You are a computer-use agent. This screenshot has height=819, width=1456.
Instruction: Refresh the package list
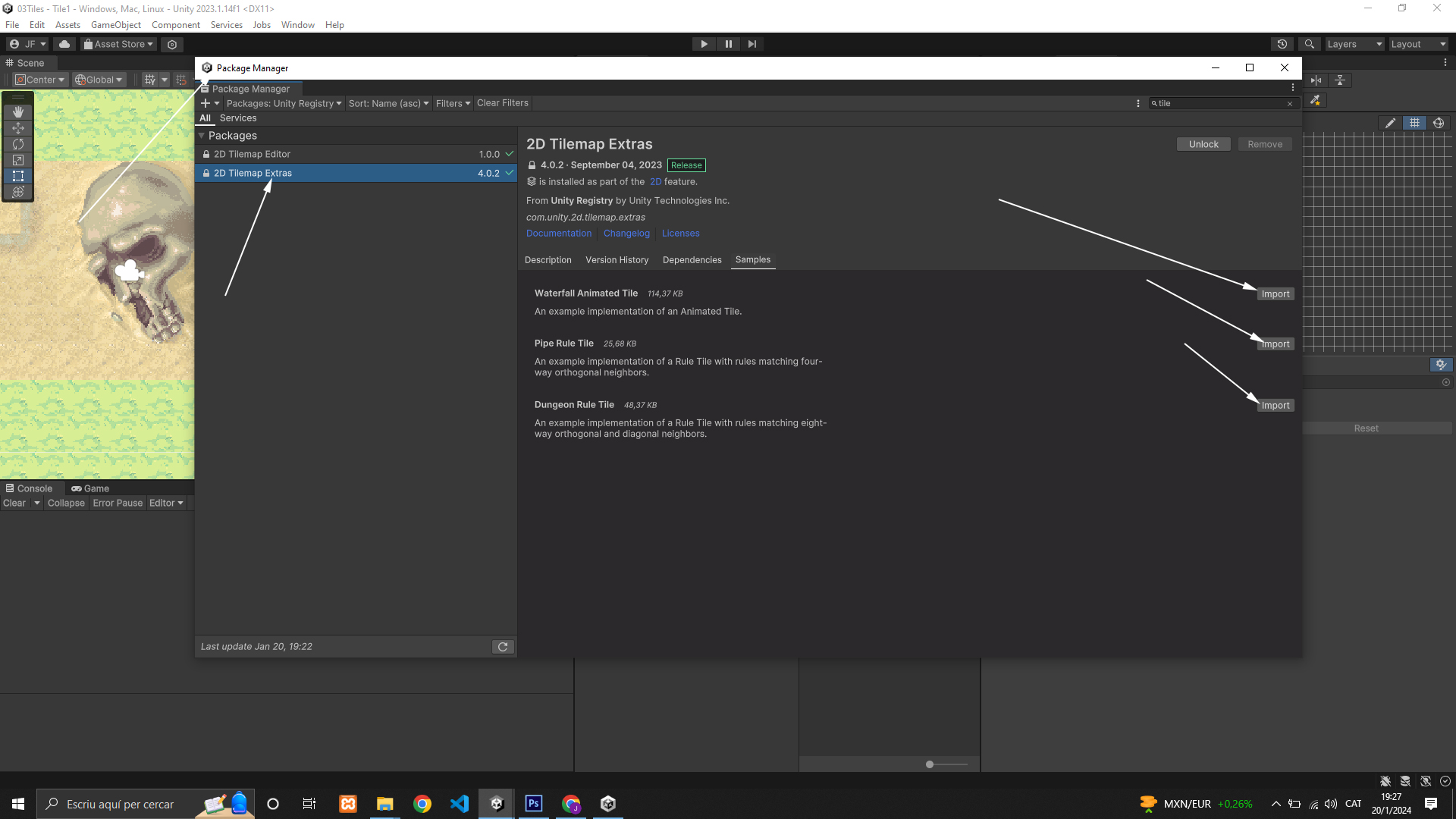click(503, 647)
